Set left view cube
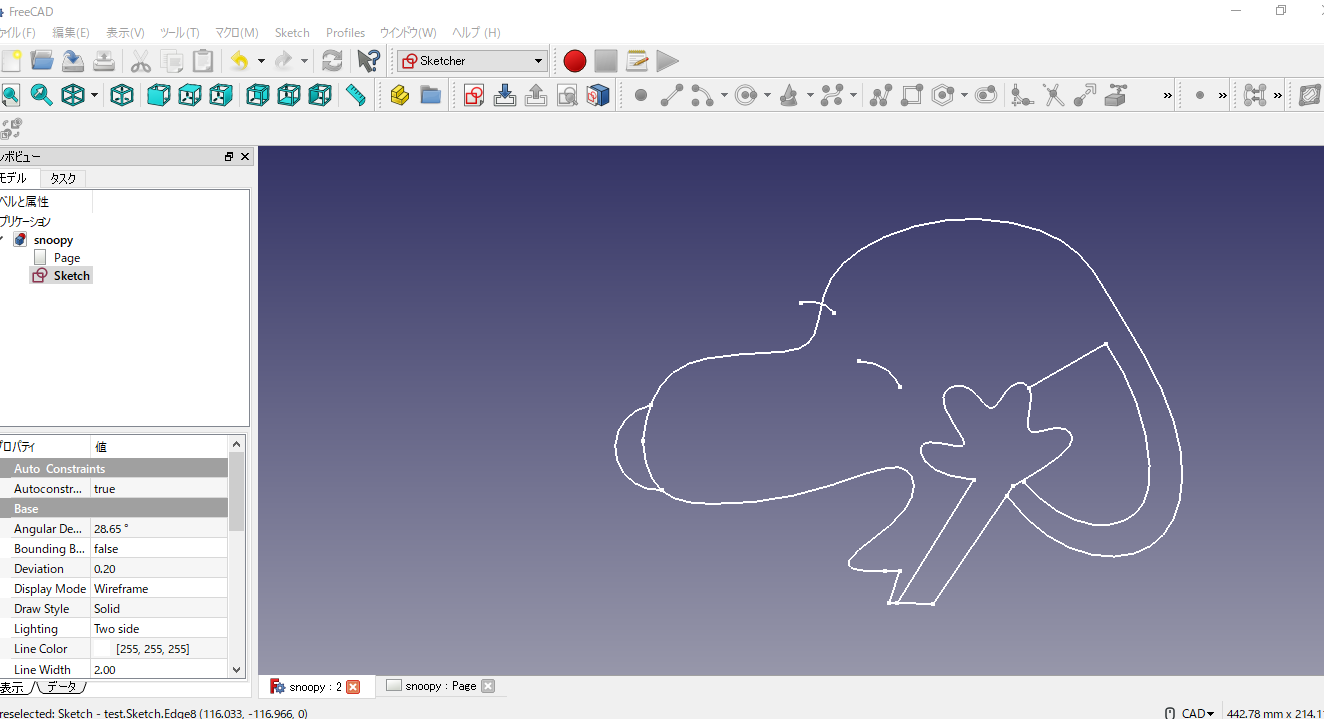The height and width of the screenshot is (719, 1324). pyautogui.click(x=319, y=95)
